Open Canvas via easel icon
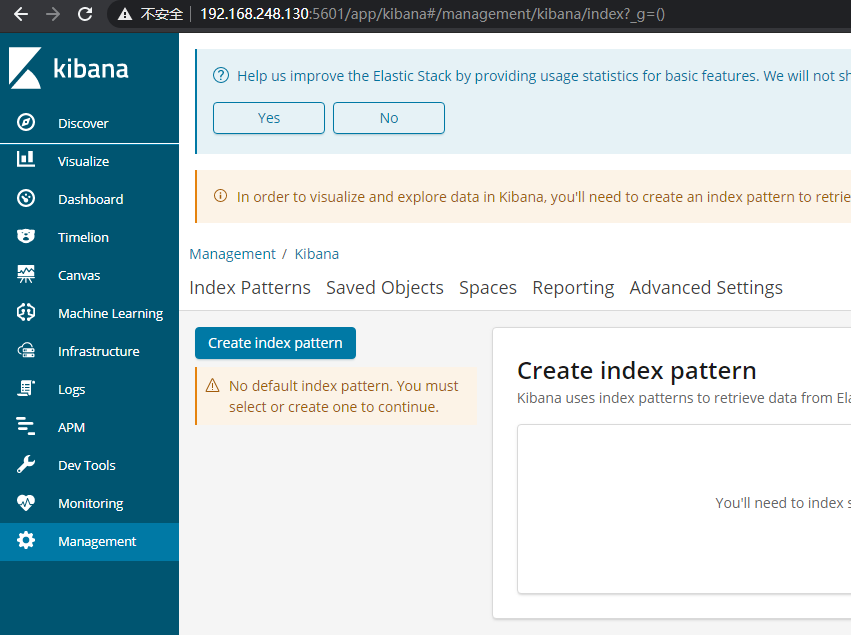This screenshot has width=851, height=635. click(x=26, y=274)
